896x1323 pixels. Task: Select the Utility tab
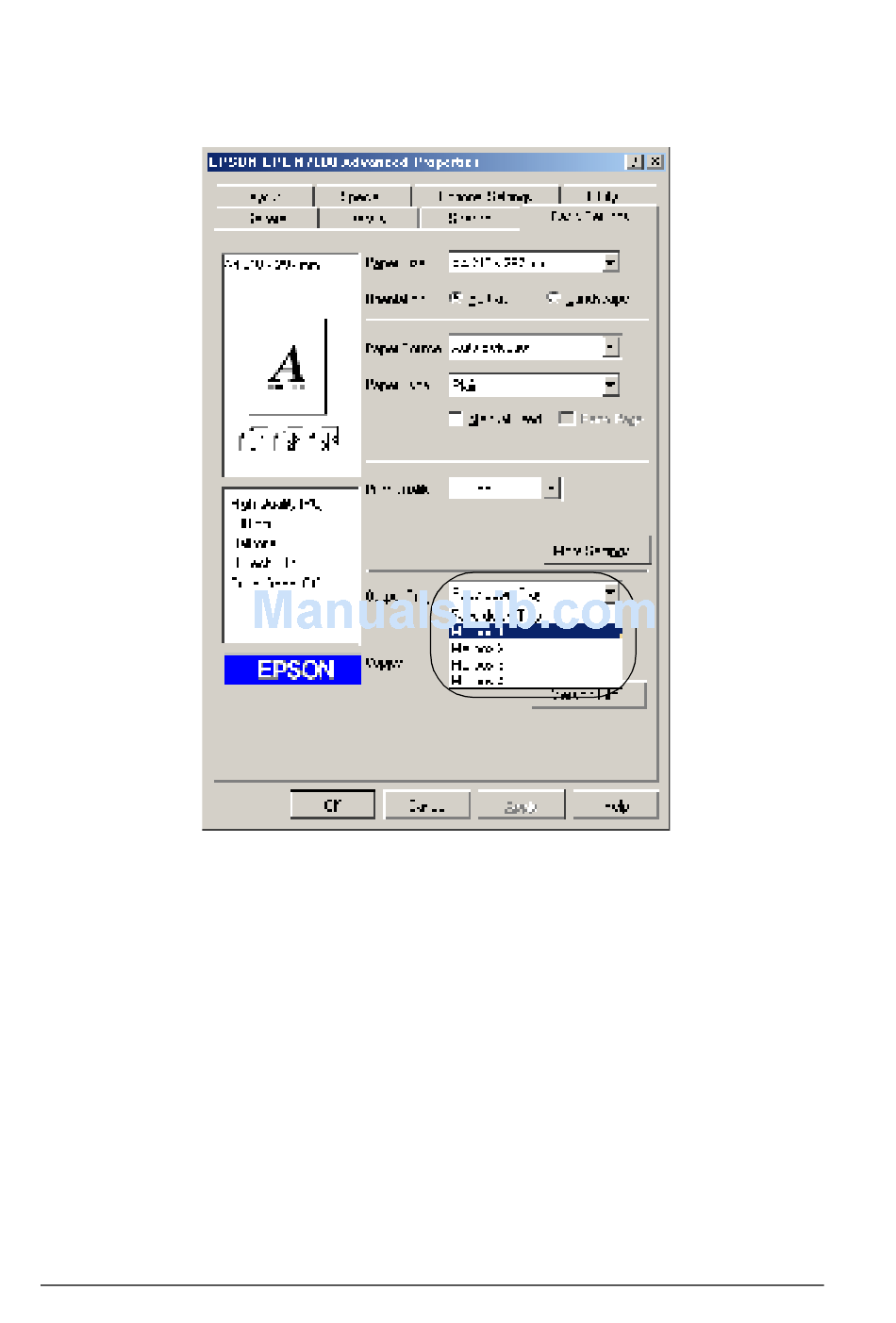(607, 196)
